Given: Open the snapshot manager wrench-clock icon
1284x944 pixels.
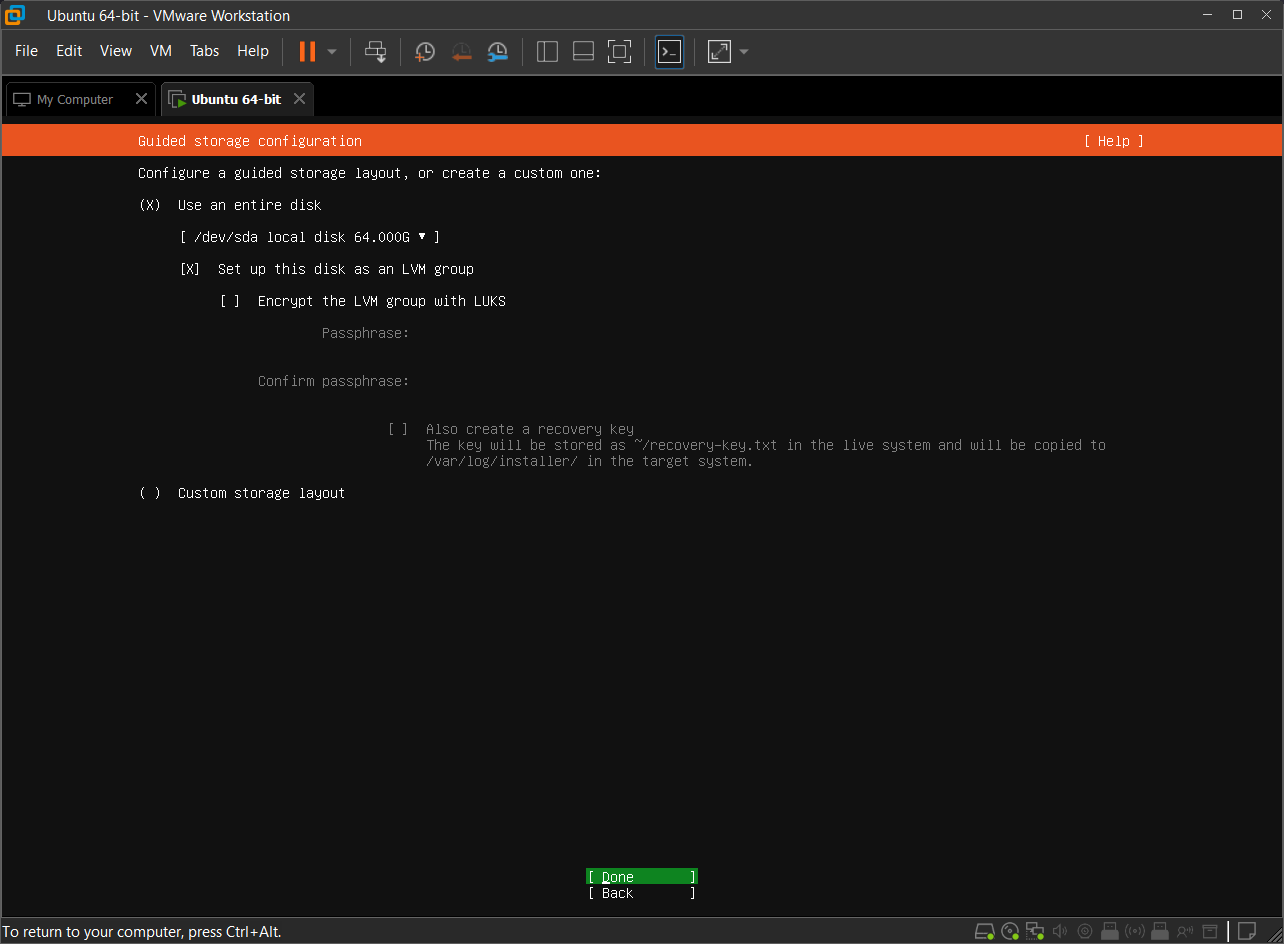Looking at the screenshot, I should [497, 51].
